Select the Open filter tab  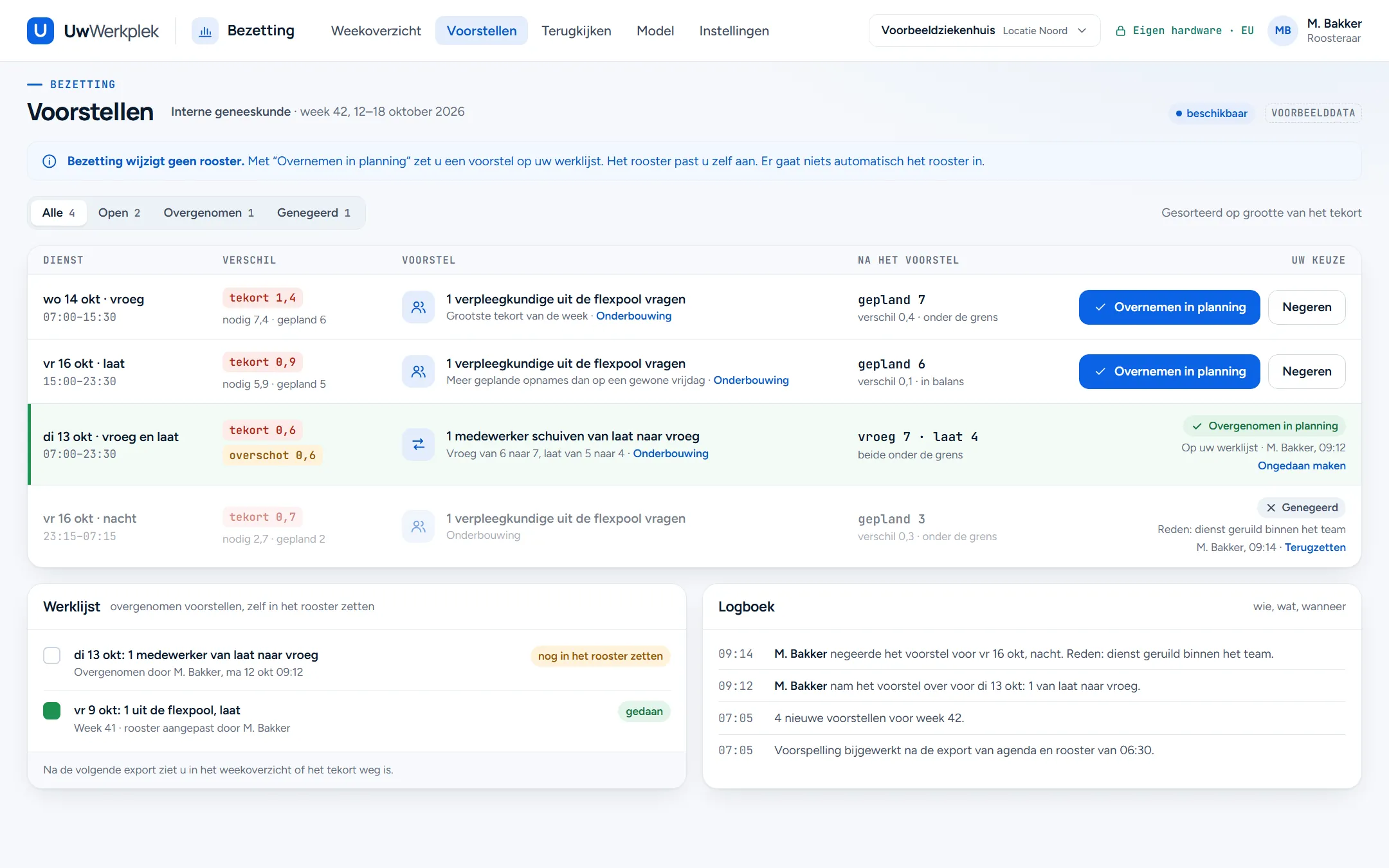[119, 213]
